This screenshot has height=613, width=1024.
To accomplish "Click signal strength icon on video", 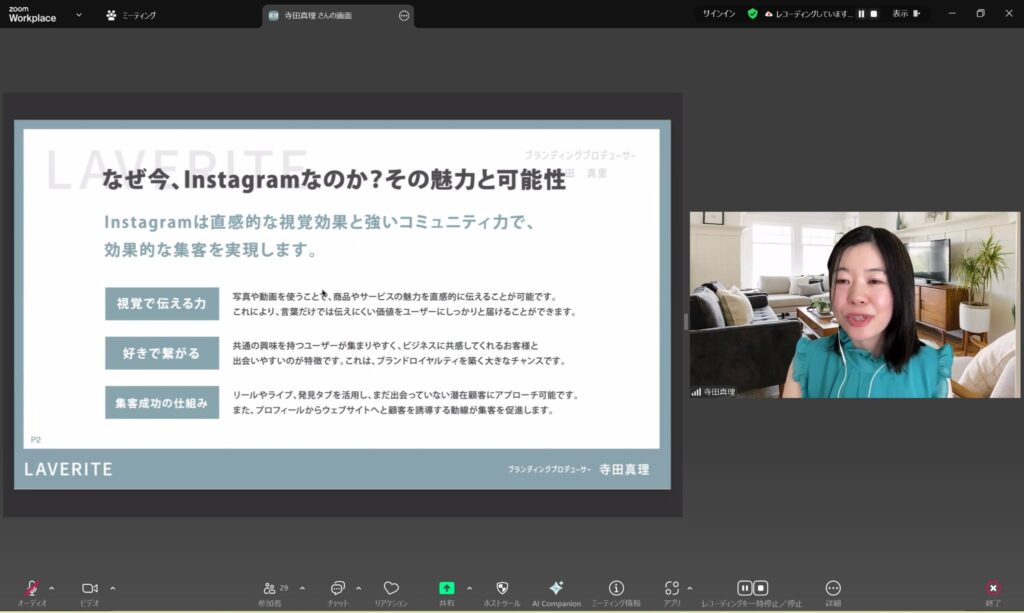I will coord(696,392).
